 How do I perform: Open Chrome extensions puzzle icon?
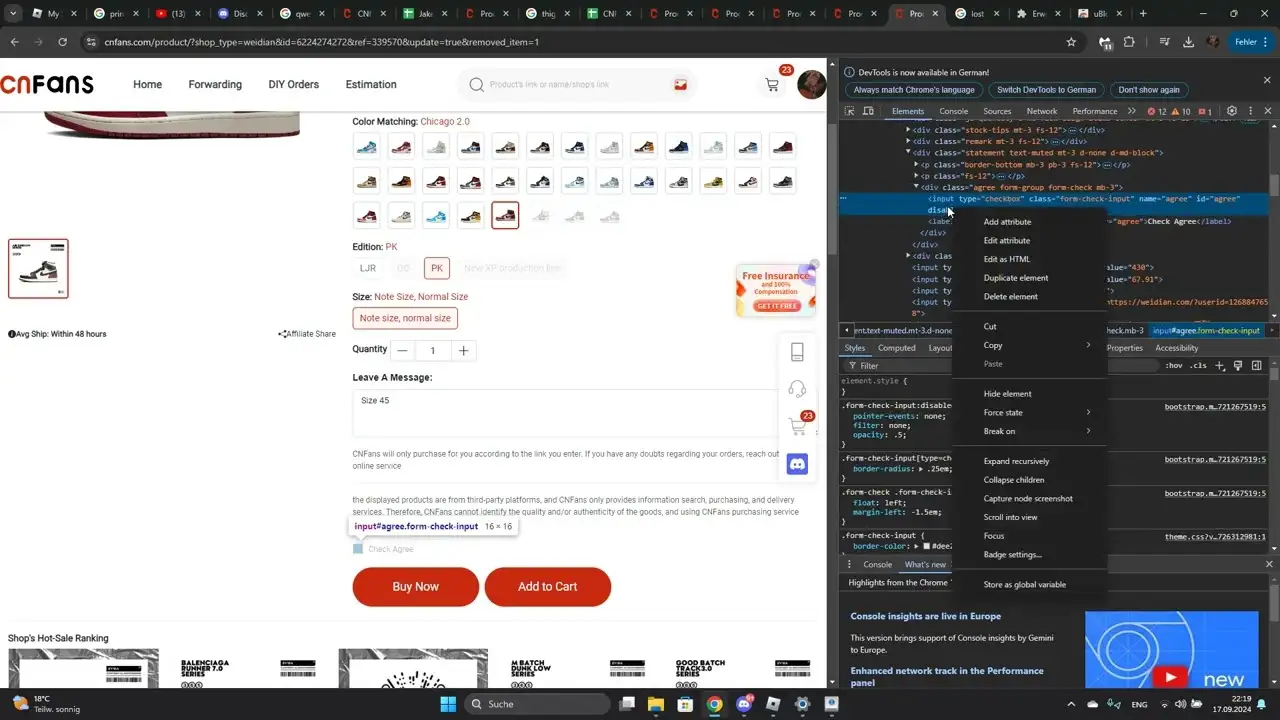(1129, 42)
